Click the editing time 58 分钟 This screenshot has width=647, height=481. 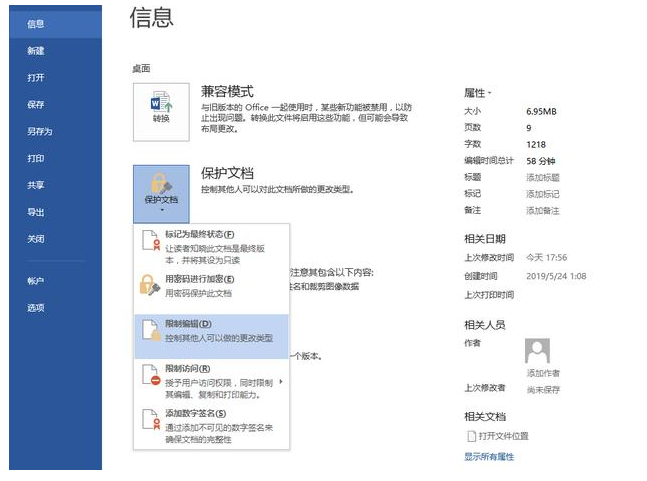[541, 161]
